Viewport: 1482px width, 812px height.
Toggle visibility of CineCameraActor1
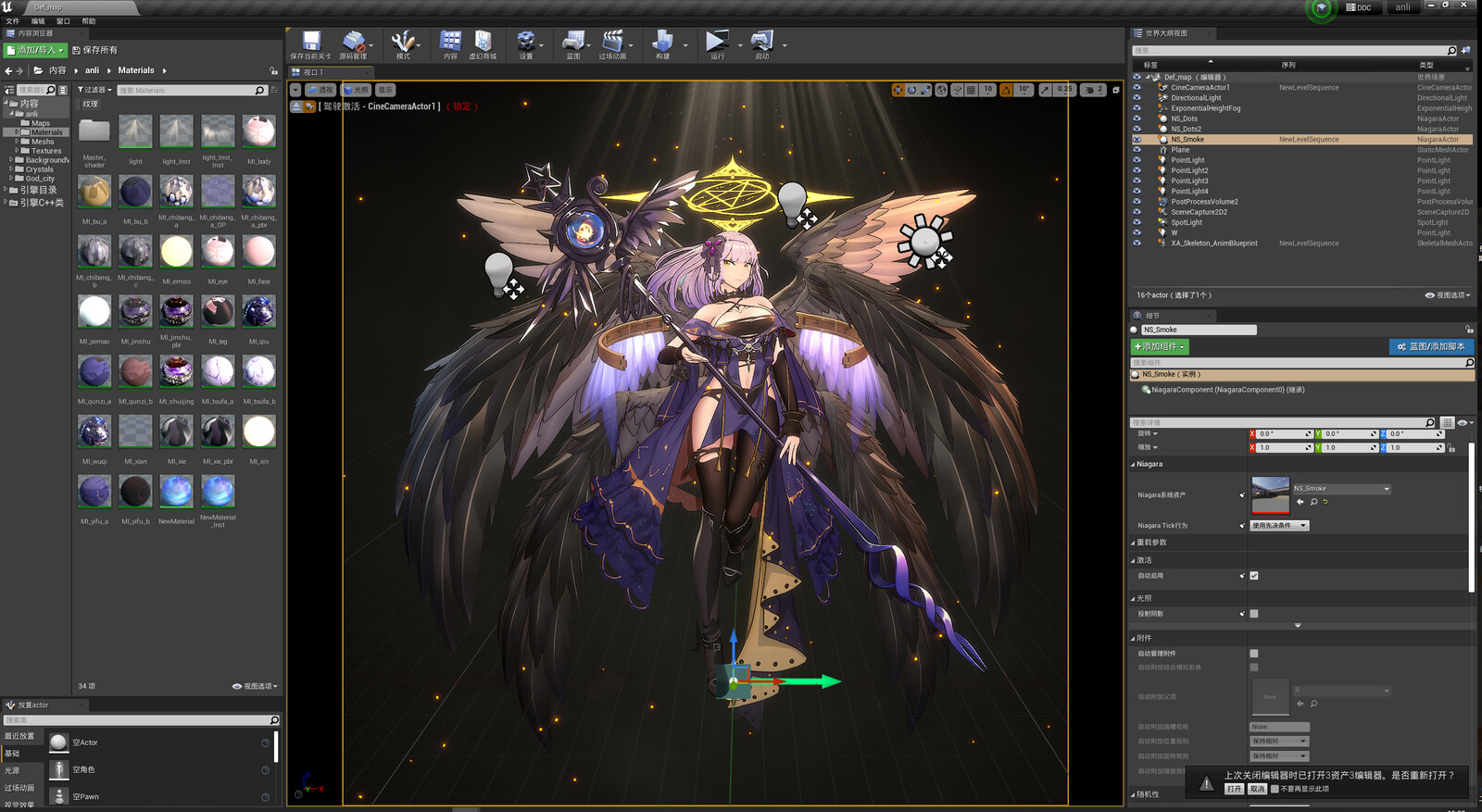click(x=1137, y=87)
